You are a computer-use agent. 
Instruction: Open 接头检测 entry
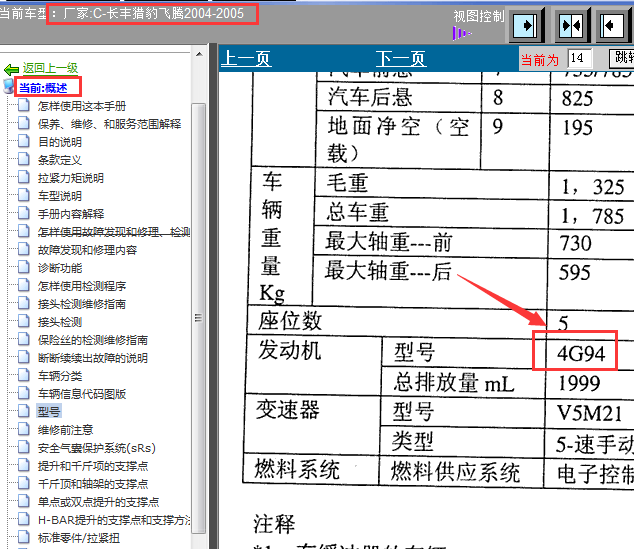(60, 322)
